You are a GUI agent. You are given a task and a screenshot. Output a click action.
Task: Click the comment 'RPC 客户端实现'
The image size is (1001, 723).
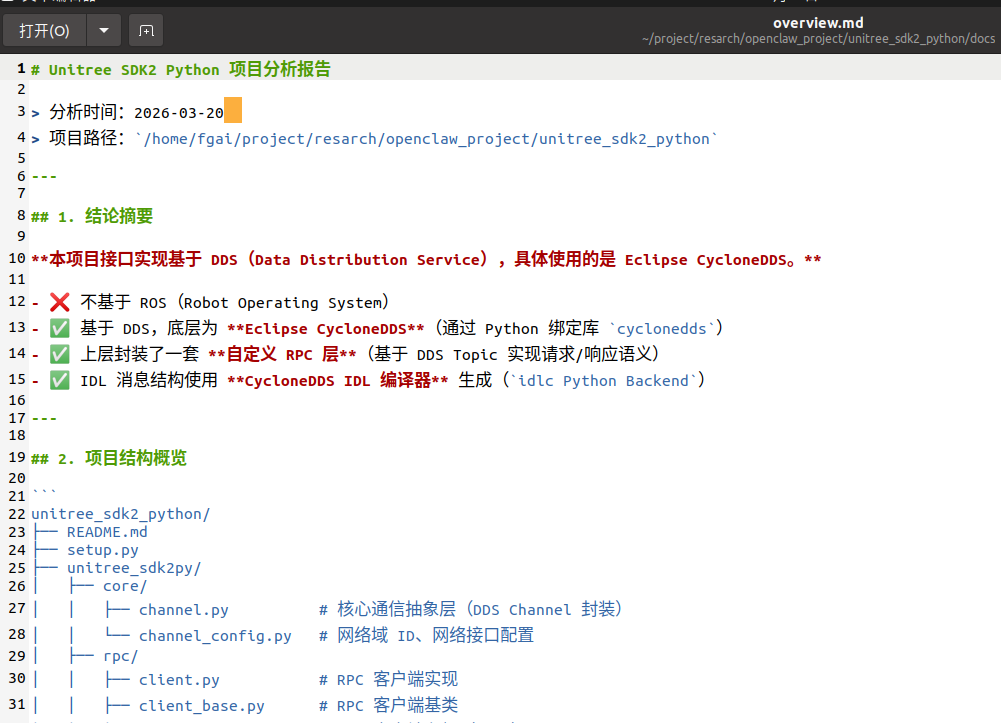pos(397,680)
